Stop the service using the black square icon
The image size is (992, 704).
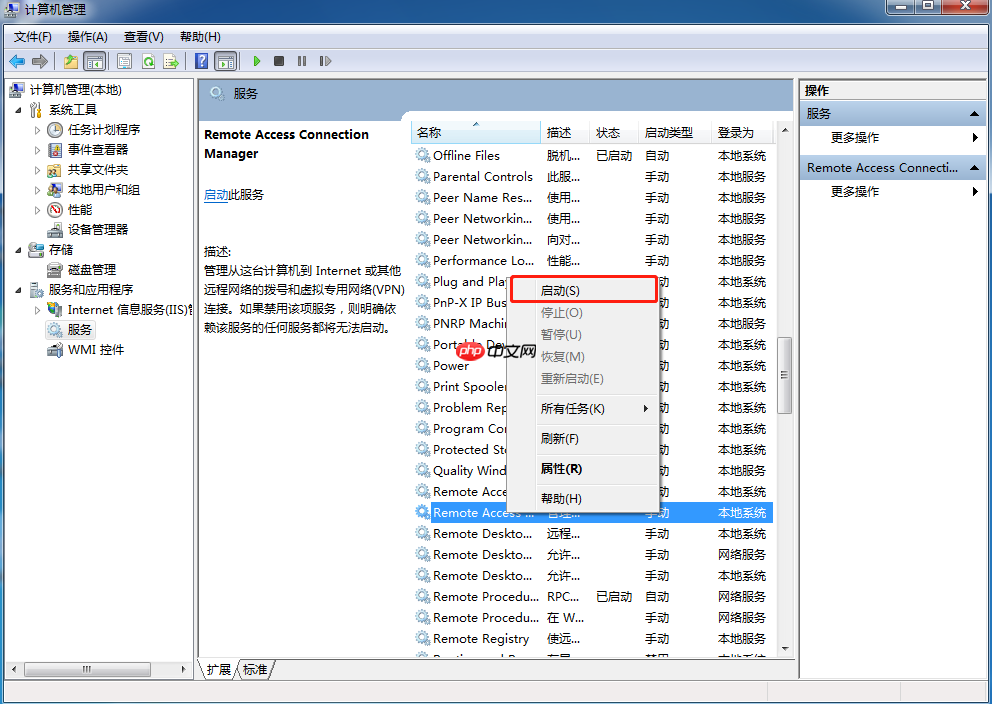click(280, 61)
